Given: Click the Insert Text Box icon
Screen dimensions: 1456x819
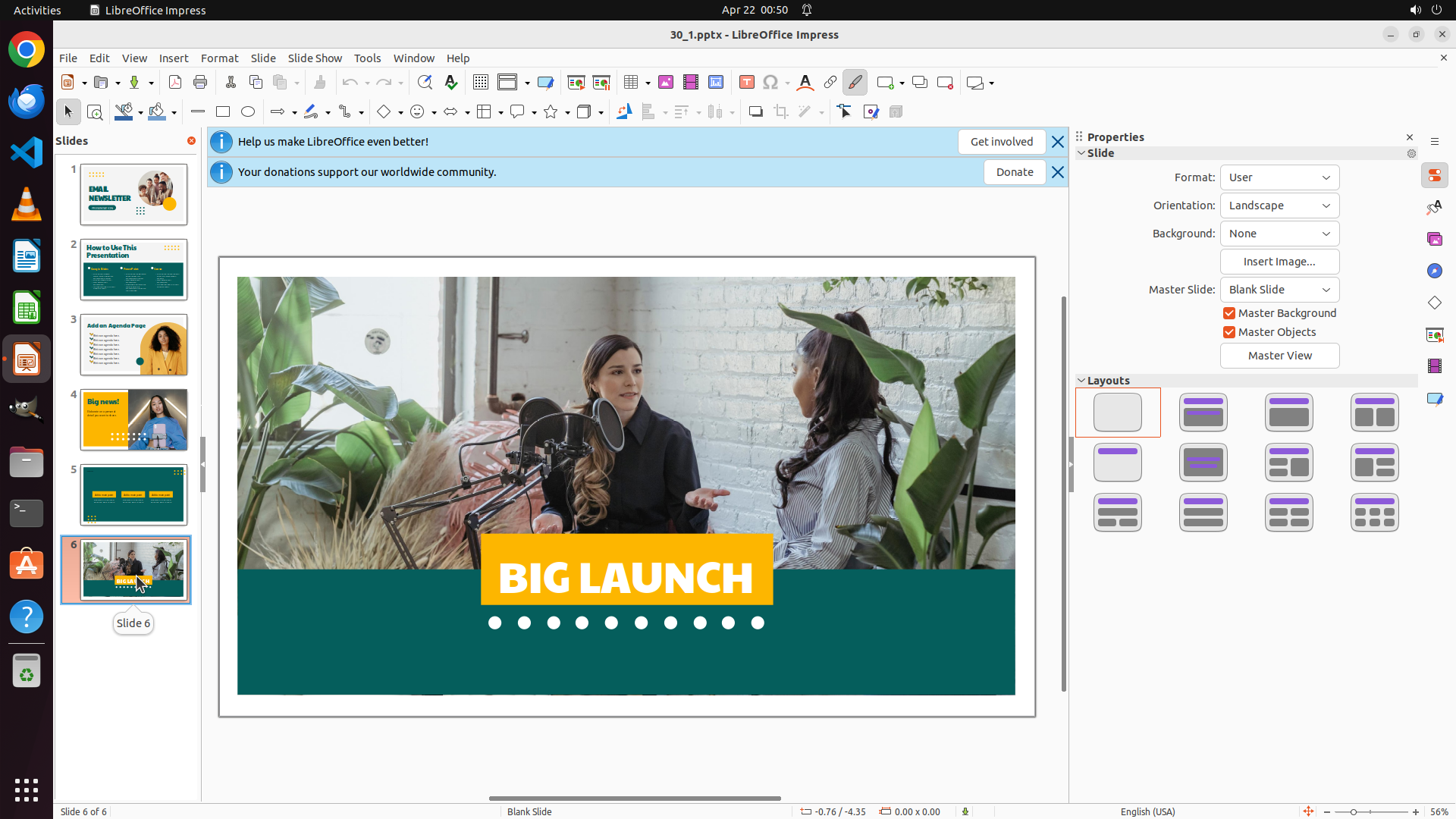Looking at the screenshot, I should 746,83.
